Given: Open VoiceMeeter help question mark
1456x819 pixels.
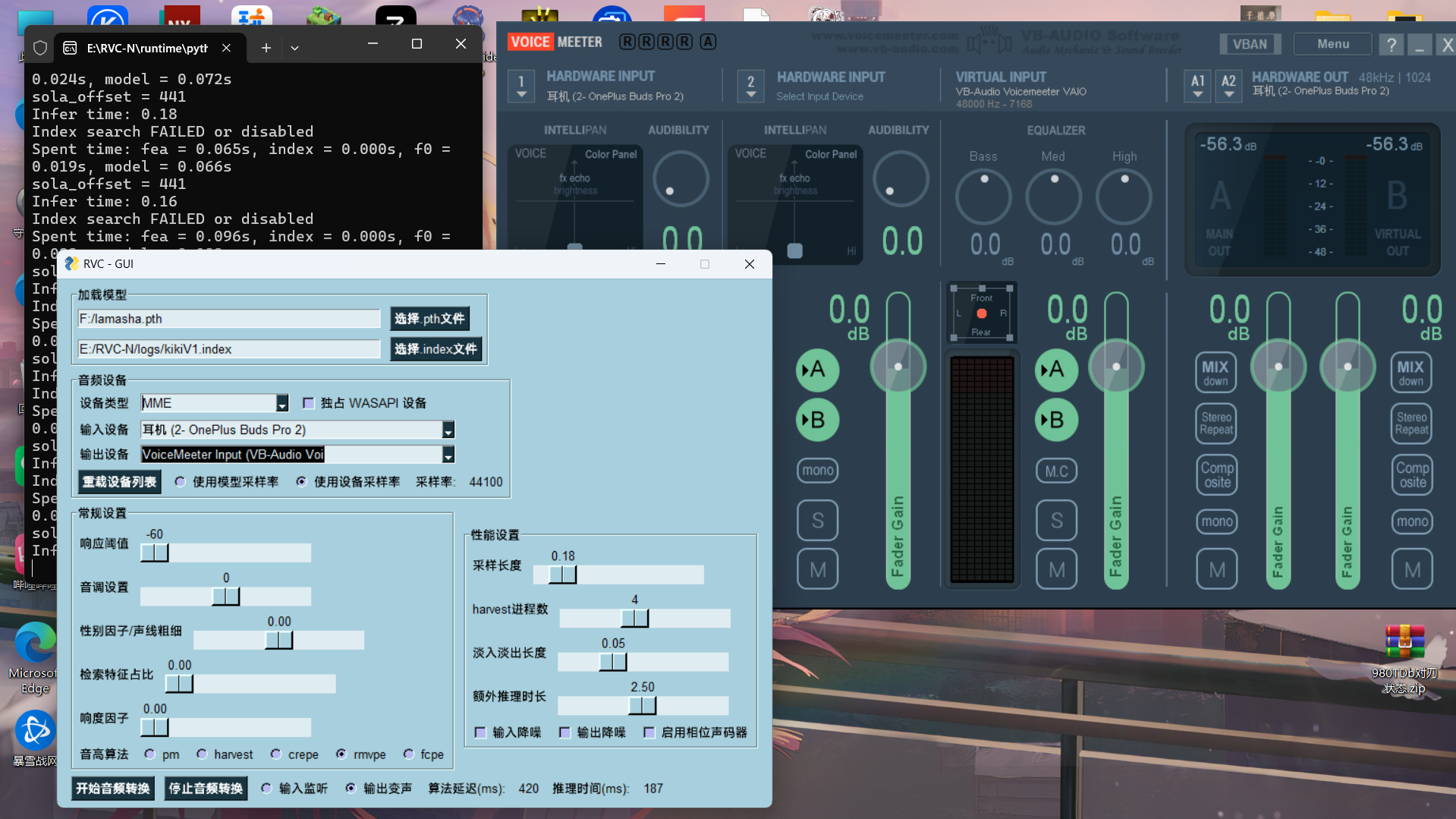Looking at the screenshot, I should coord(1391,44).
